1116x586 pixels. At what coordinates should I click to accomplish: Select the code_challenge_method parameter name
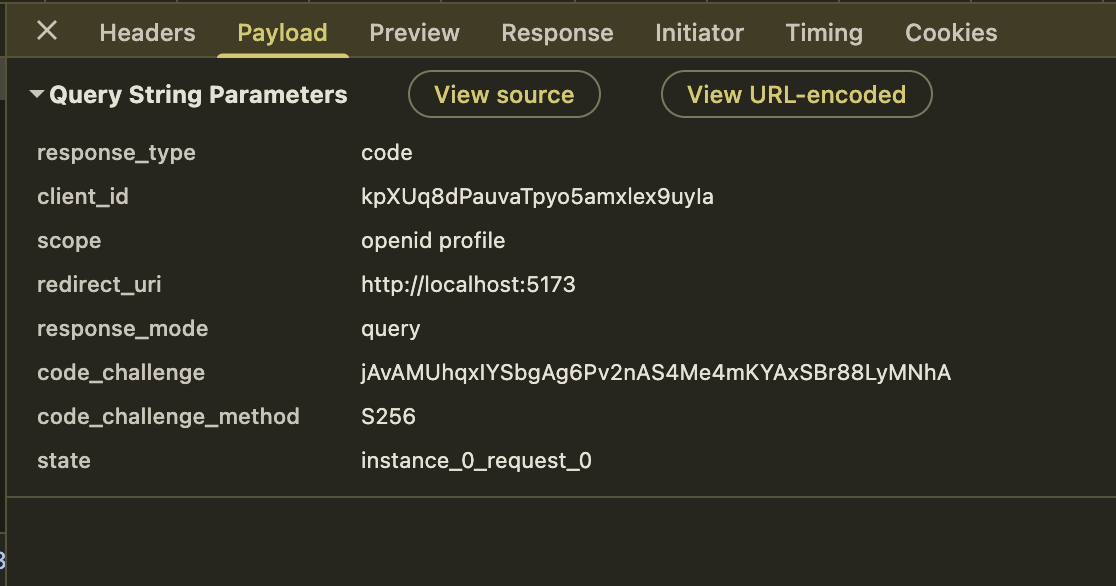pos(168,417)
